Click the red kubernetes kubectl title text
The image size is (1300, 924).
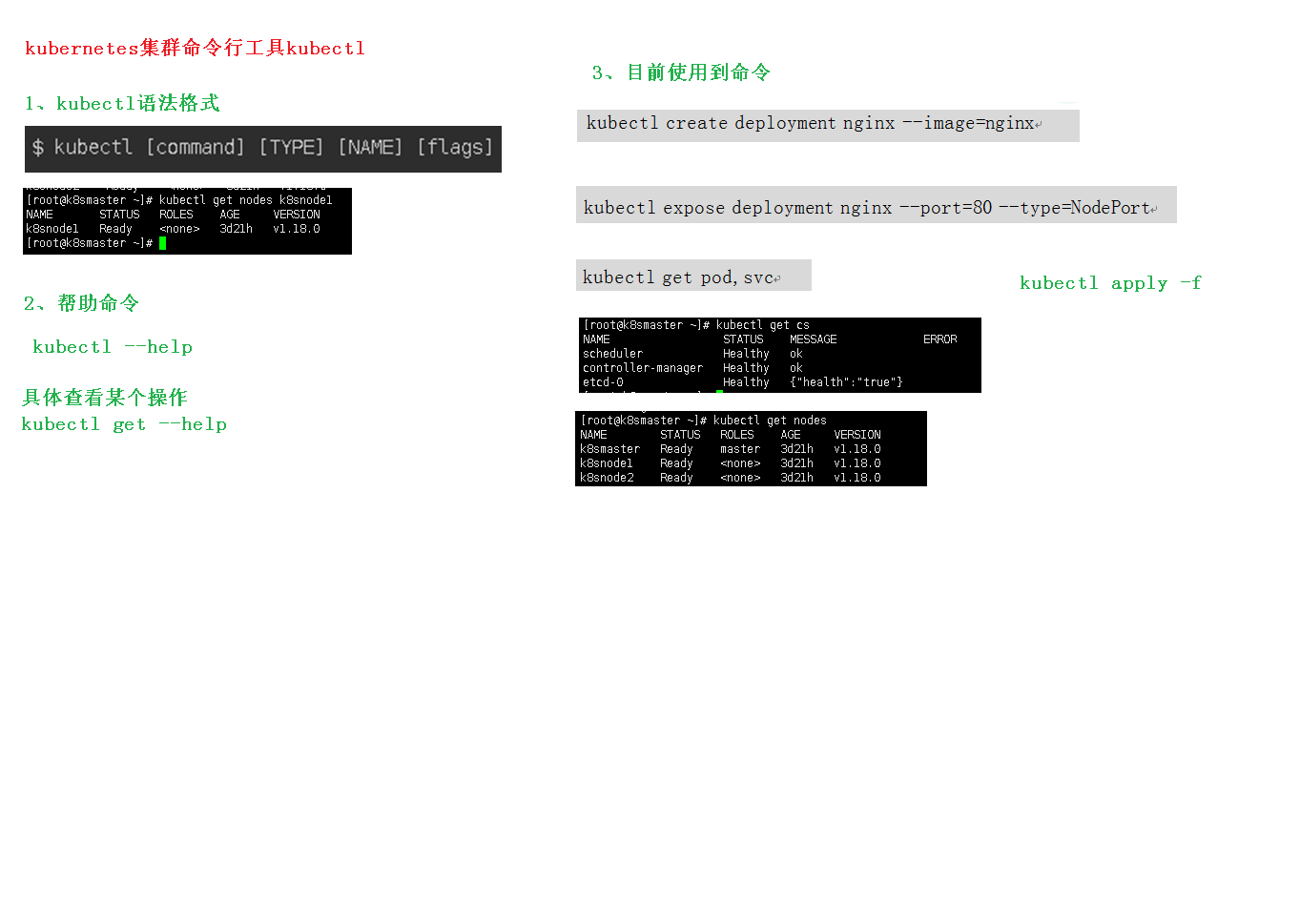point(195,49)
